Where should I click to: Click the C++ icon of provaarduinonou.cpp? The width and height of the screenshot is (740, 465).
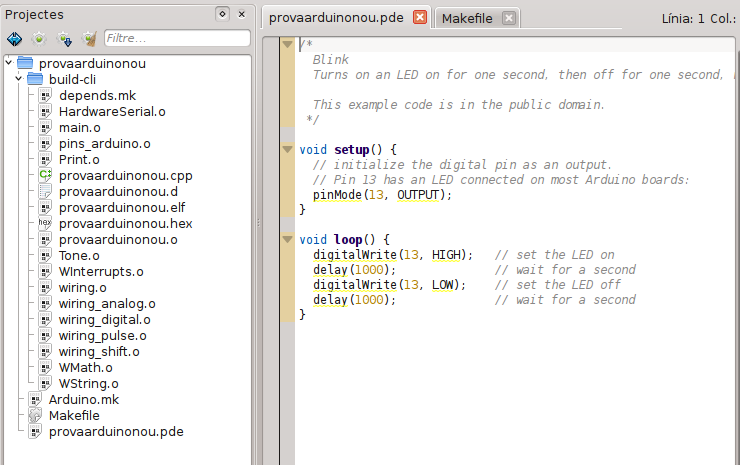45,175
